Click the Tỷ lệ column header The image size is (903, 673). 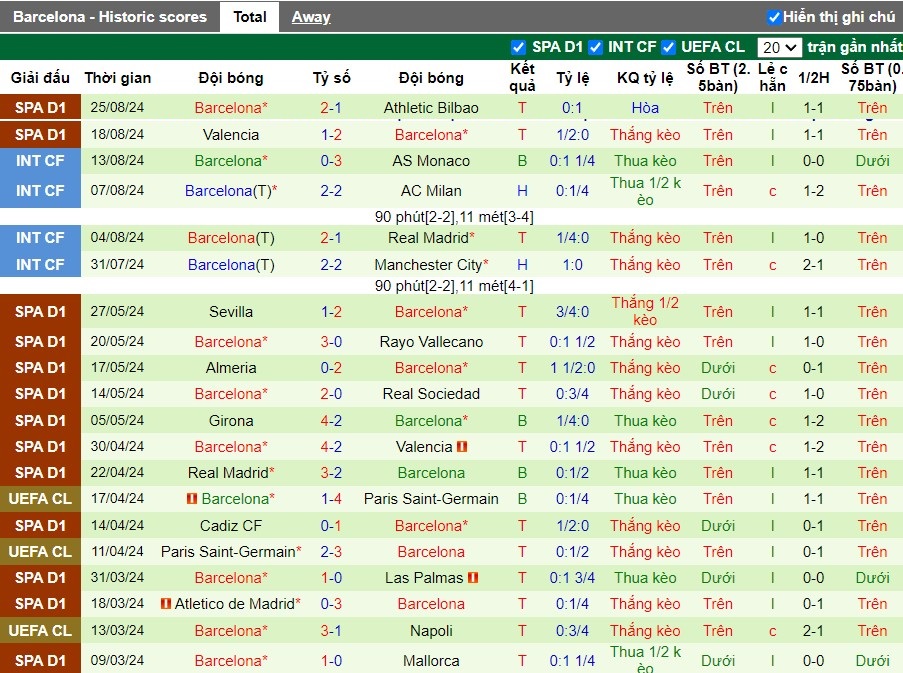[573, 78]
